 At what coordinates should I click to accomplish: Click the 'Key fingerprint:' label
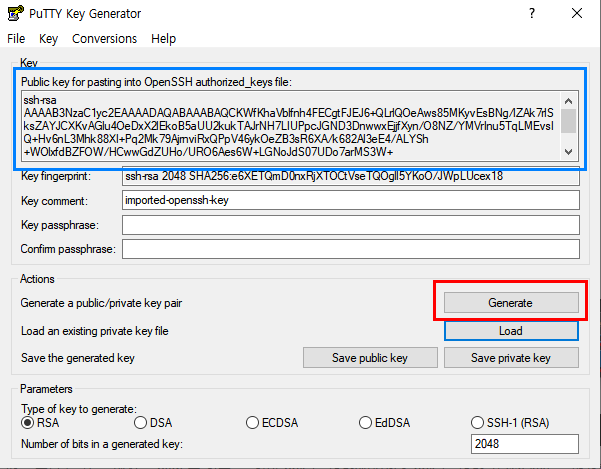pyautogui.click(x=56, y=176)
